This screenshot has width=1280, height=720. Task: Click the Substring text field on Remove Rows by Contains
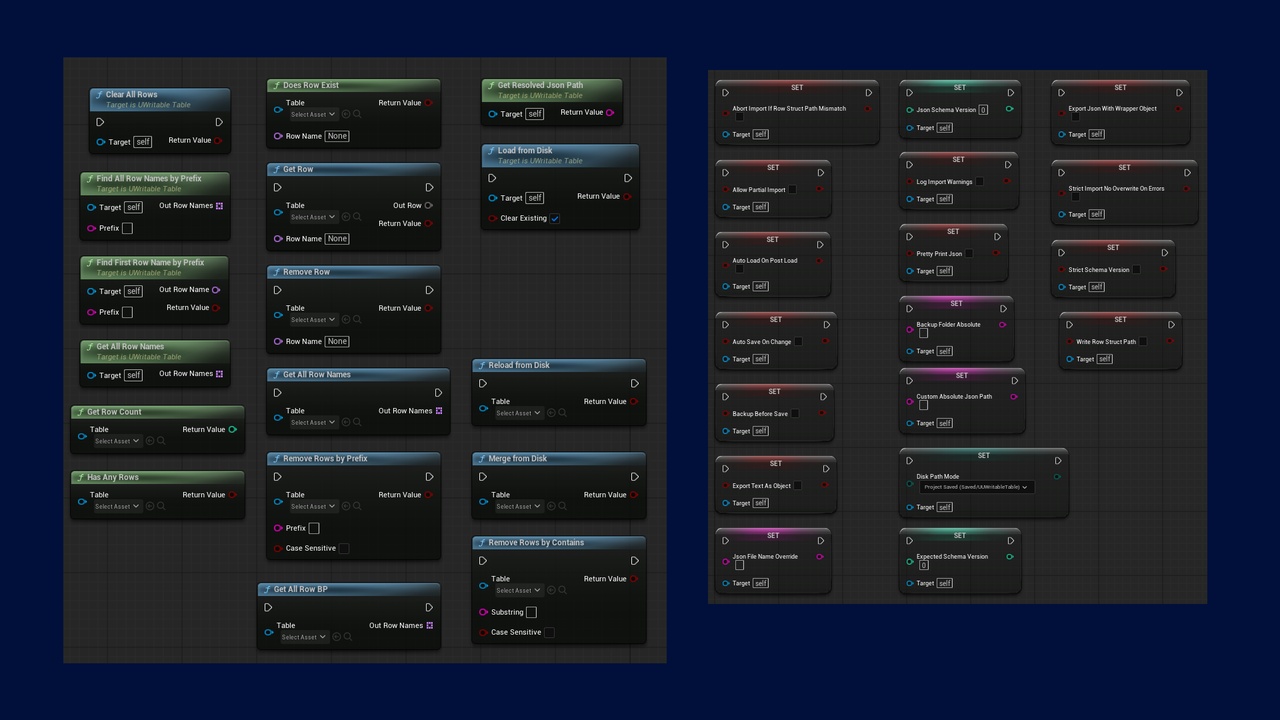tap(531, 612)
